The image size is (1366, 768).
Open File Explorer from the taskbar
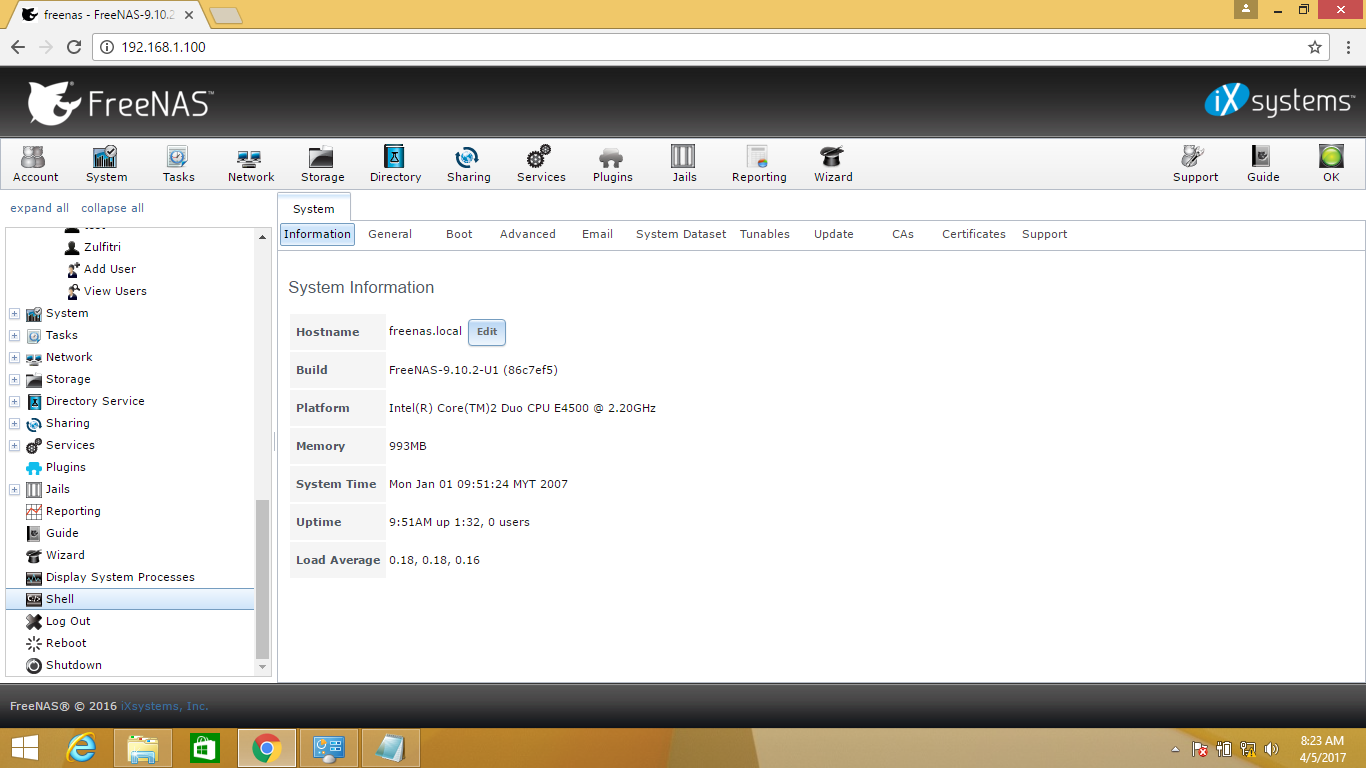coord(143,748)
